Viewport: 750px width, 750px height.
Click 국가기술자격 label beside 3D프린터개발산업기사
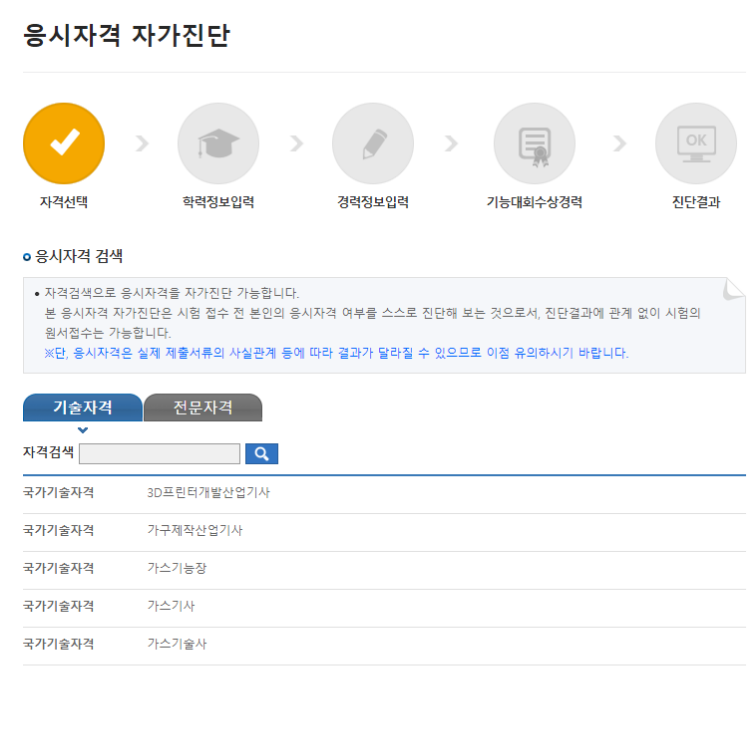pyautogui.click(x=58, y=493)
